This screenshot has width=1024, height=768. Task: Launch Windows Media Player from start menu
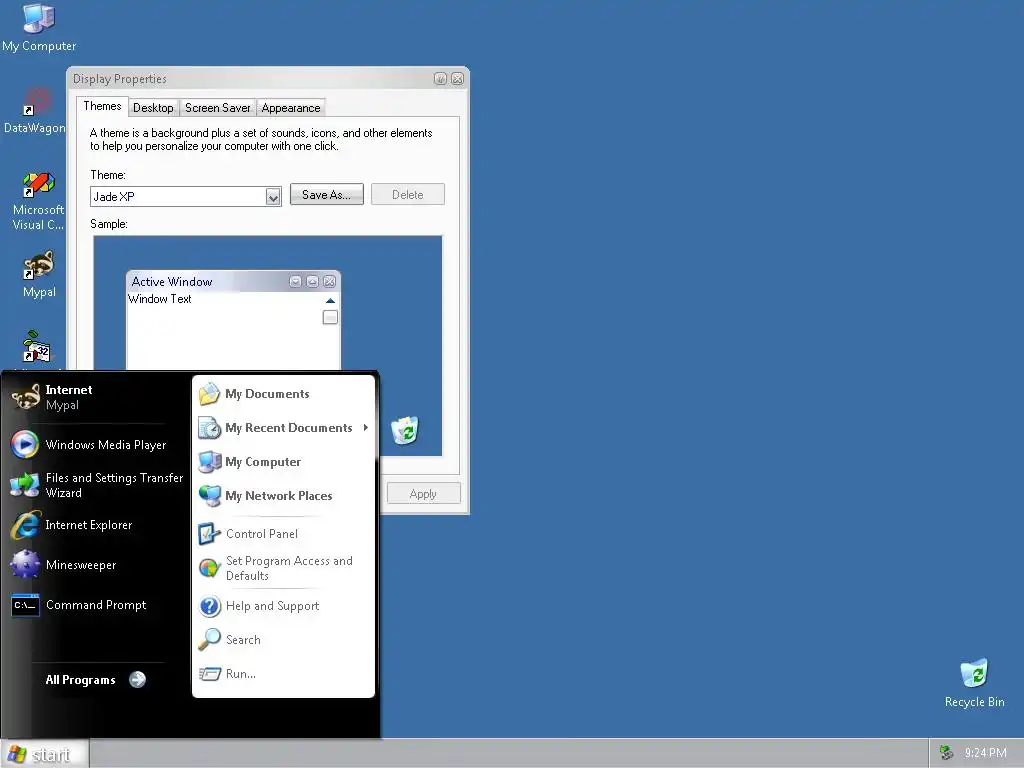click(96, 445)
